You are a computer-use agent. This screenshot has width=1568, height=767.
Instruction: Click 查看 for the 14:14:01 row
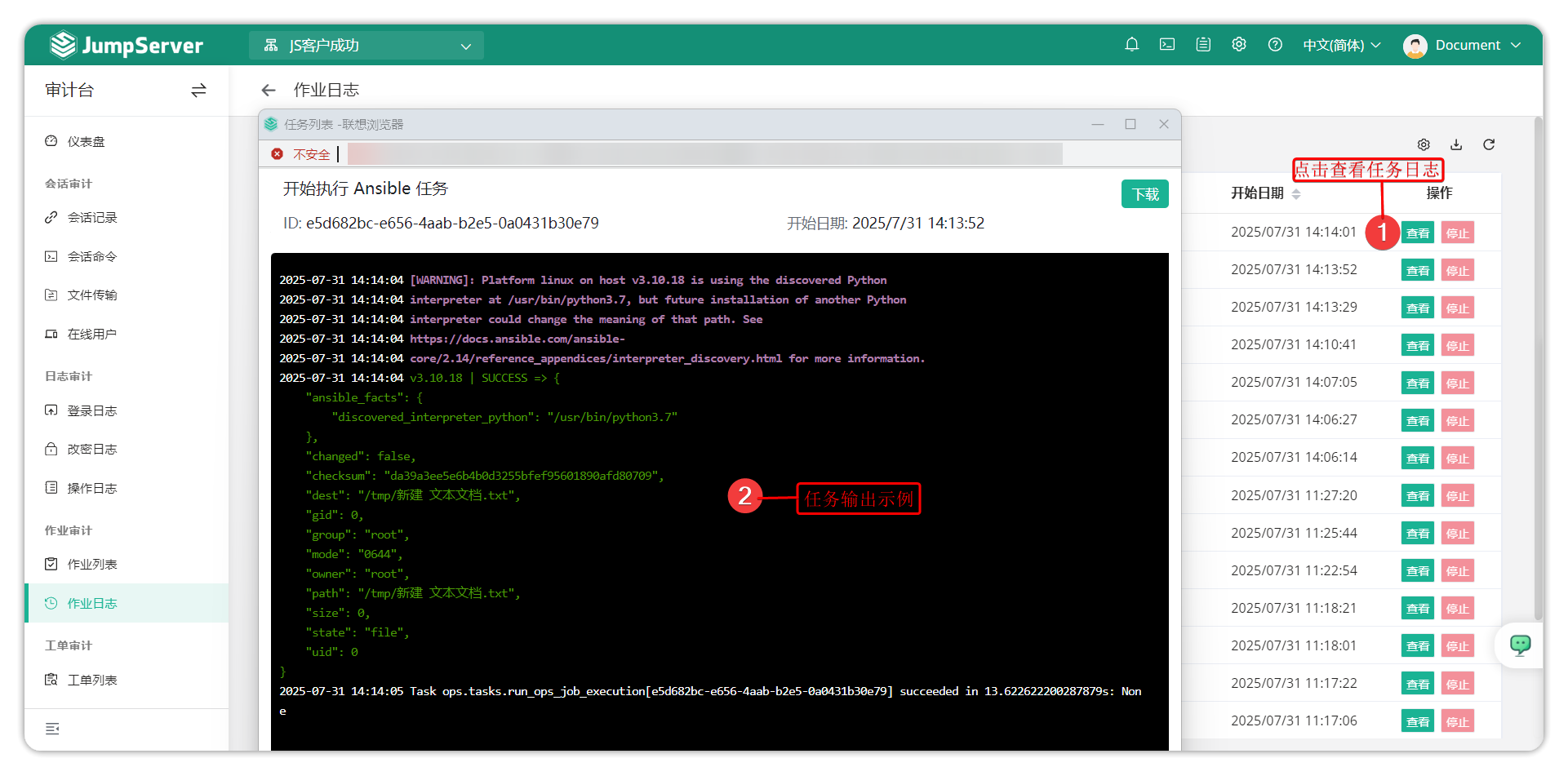(1418, 233)
